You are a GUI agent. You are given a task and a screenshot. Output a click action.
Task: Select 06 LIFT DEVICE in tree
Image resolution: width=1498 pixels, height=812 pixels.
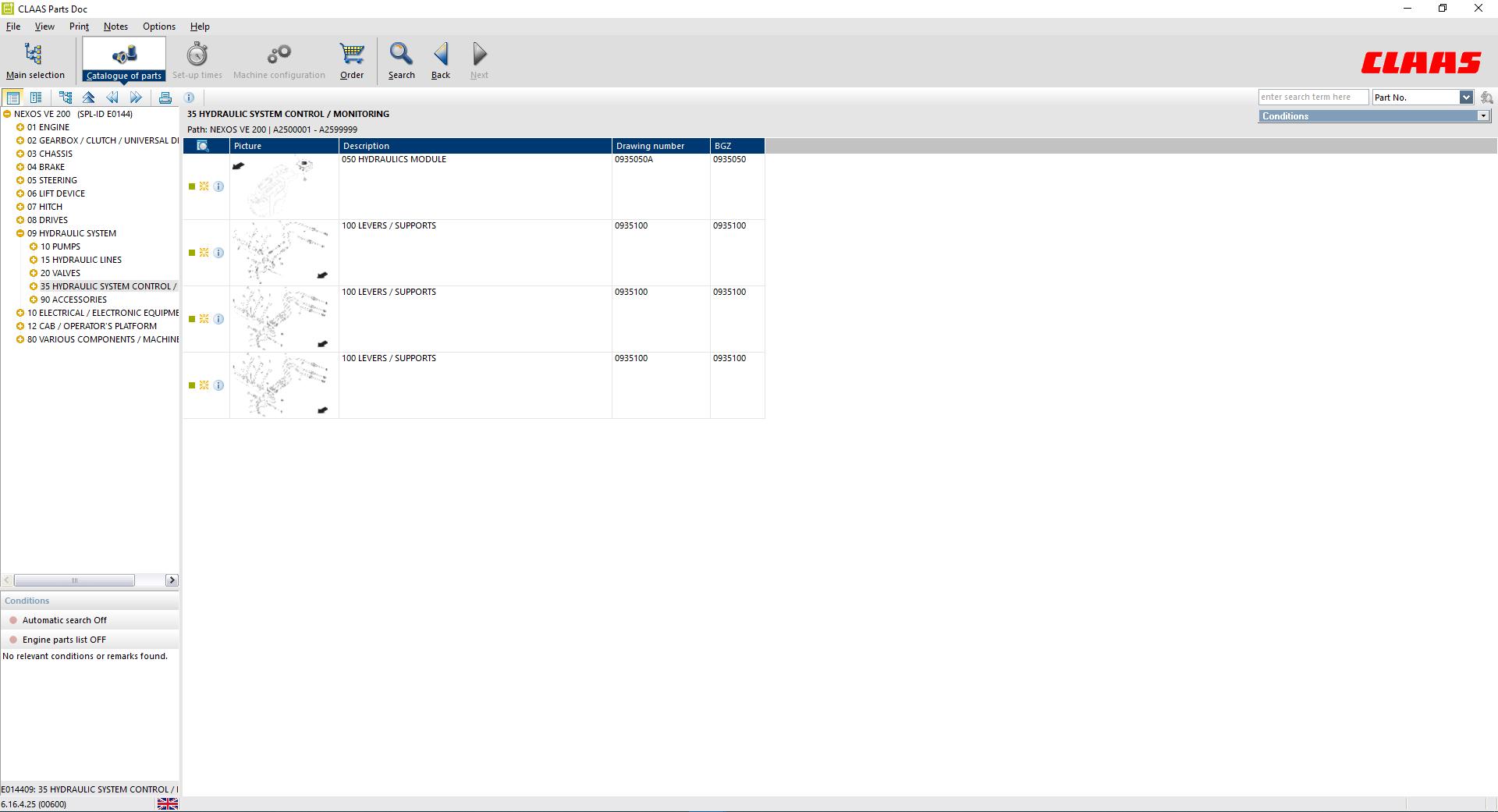pyautogui.click(x=56, y=193)
